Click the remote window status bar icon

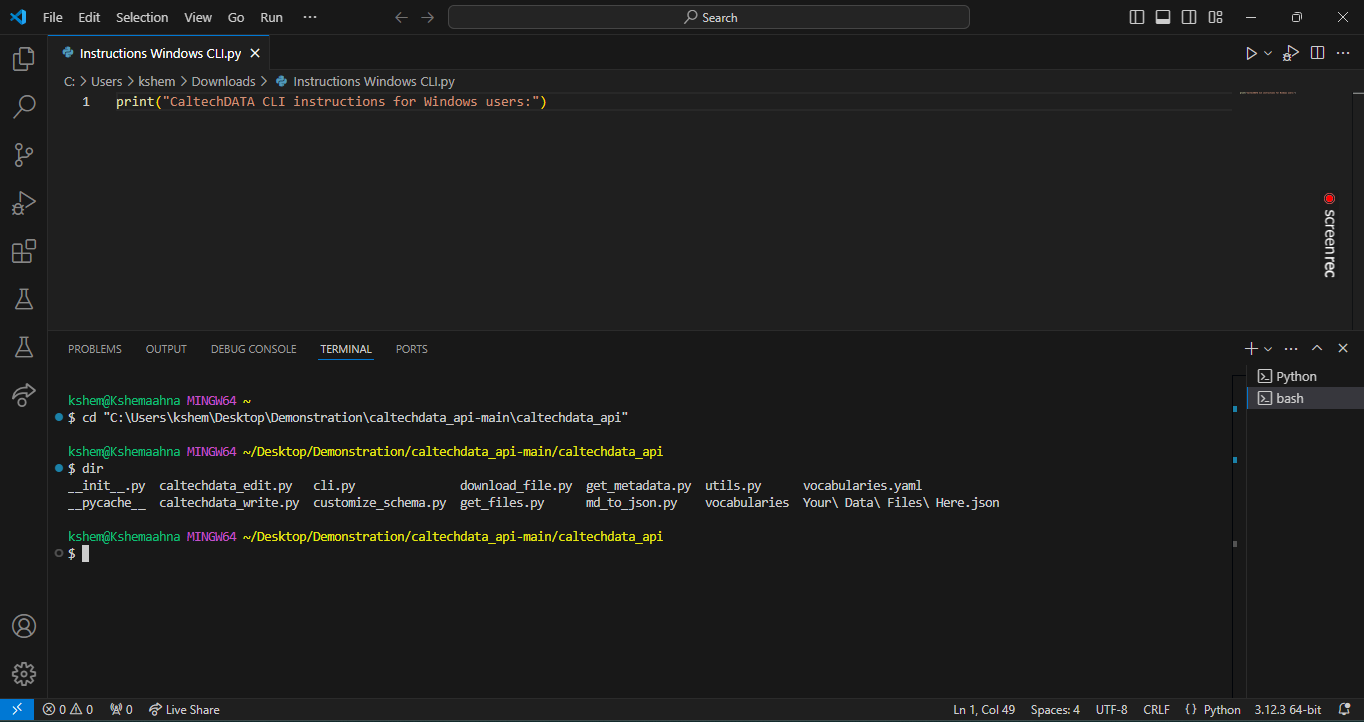17,709
